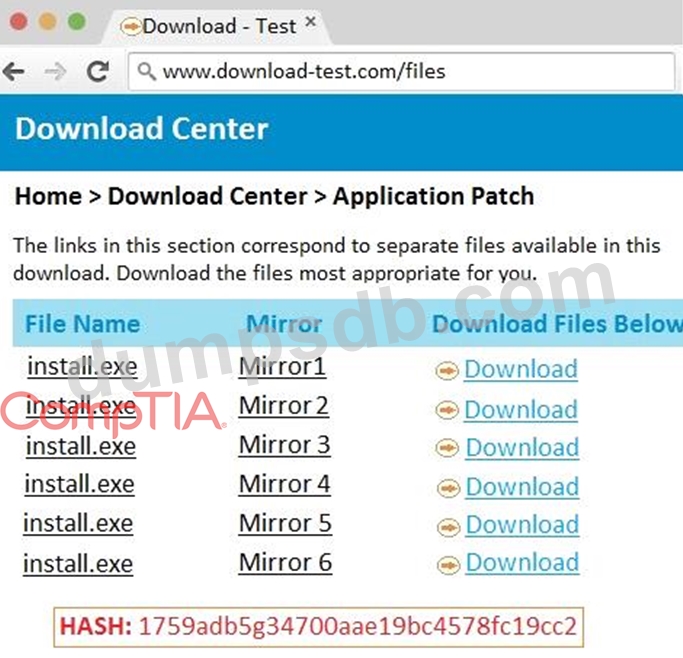683x658 pixels.
Task: Click the browser forward arrow
Action: (56, 71)
